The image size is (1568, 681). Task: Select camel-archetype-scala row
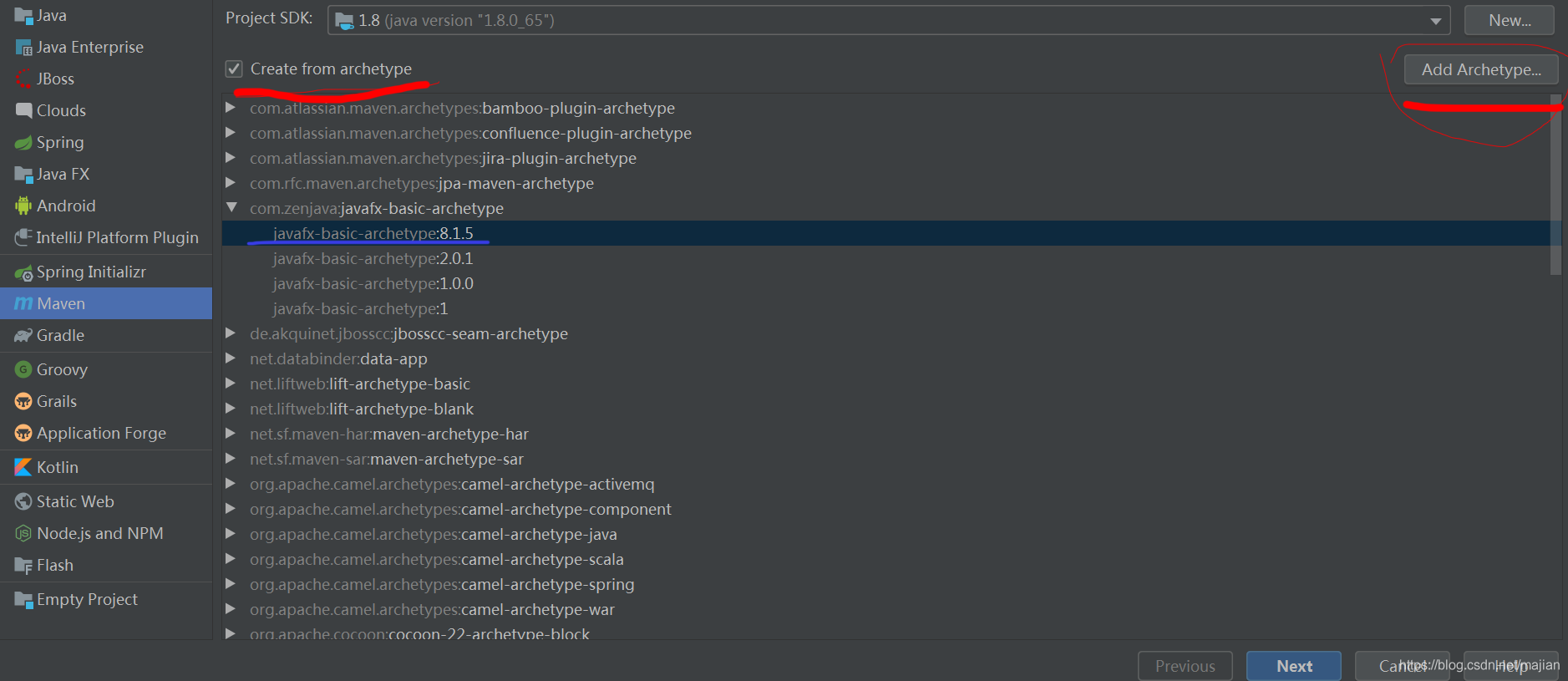point(885,559)
